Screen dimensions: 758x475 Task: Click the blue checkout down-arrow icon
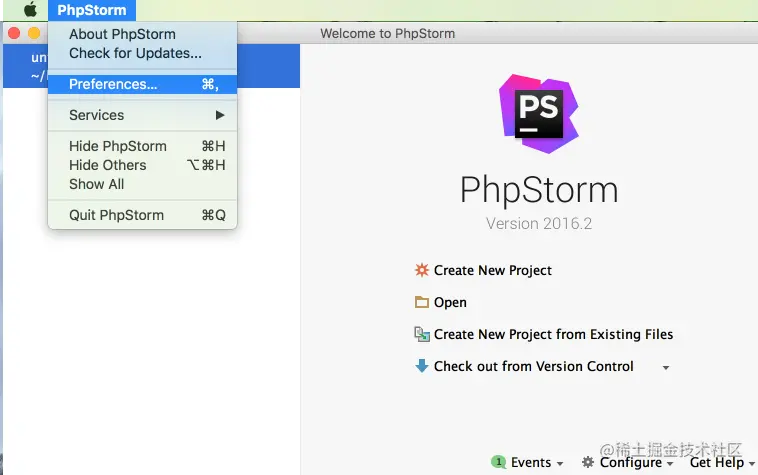pyautogui.click(x=422, y=366)
